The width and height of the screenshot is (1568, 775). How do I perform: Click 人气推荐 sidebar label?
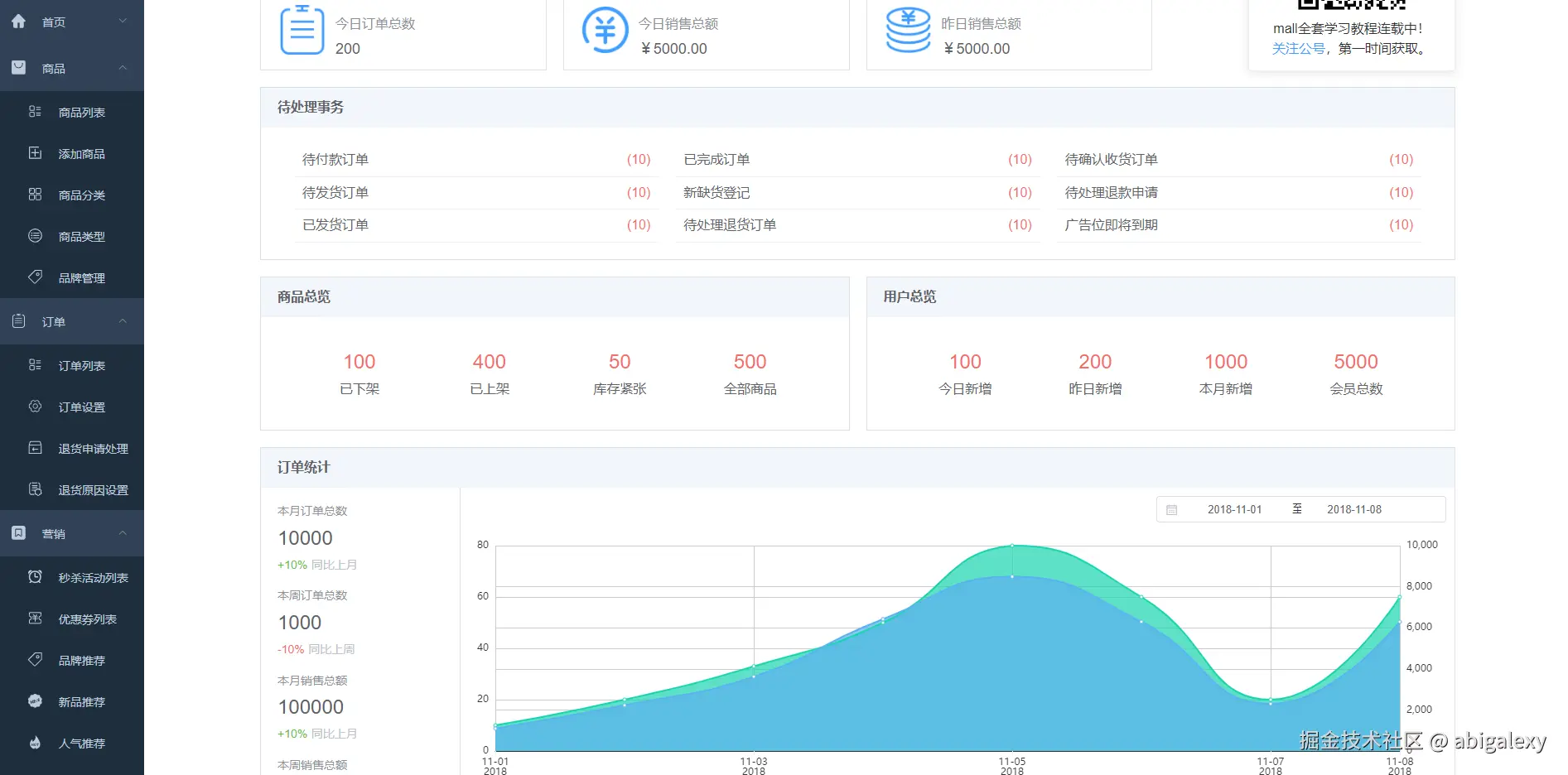click(x=82, y=744)
